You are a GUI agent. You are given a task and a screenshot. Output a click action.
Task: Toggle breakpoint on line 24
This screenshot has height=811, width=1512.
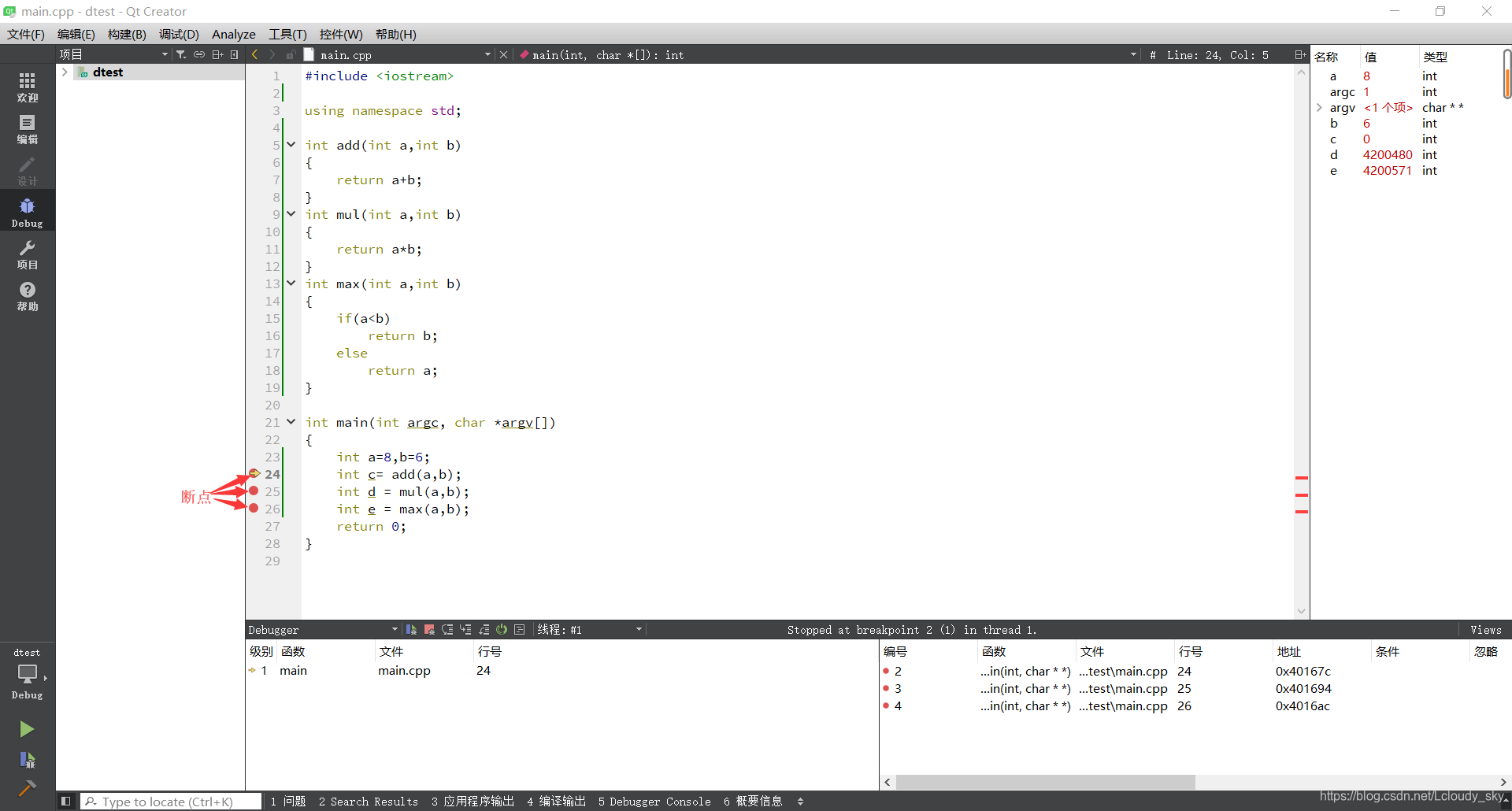[x=254, y=473]
